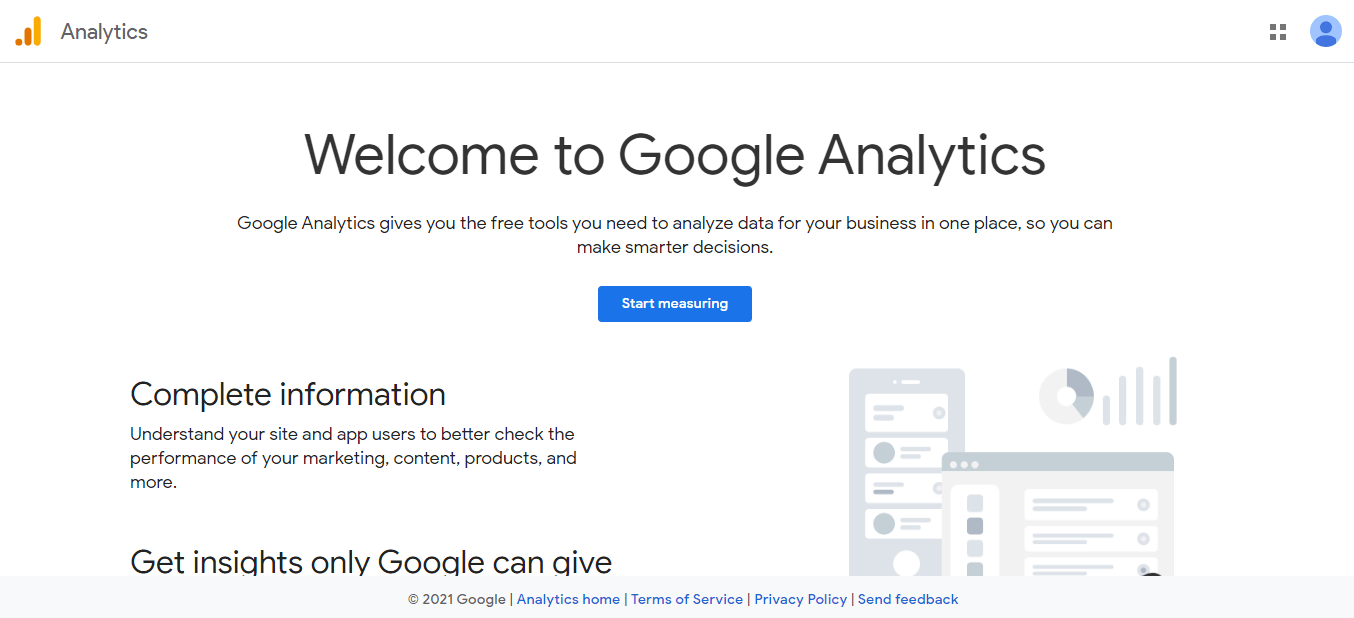Select the orange bars of the Analytics logo
The height and width of the screenshot is (618, 1354).
pyautogui.click(x=28, y=31)
